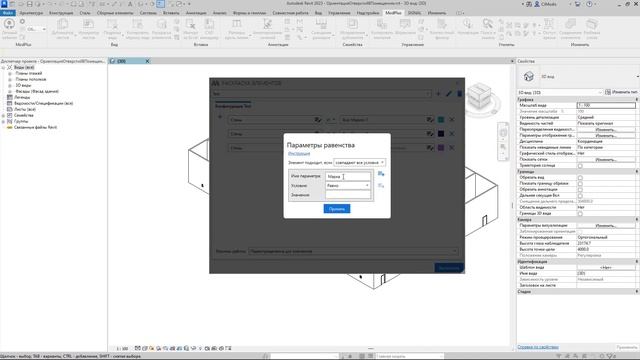Click the add configuration plus icon
The image size is (640, 360).
pos(438,94)
